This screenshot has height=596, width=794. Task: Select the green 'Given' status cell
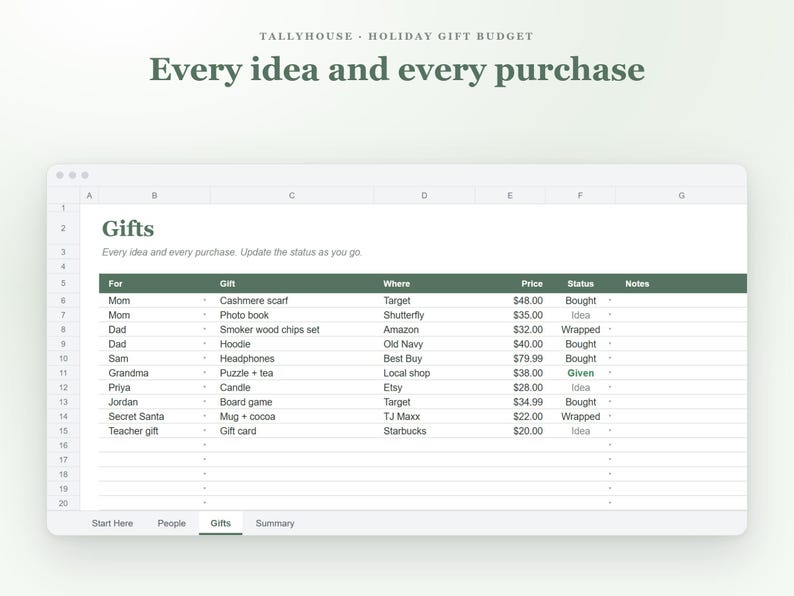[x=580, y=373]
